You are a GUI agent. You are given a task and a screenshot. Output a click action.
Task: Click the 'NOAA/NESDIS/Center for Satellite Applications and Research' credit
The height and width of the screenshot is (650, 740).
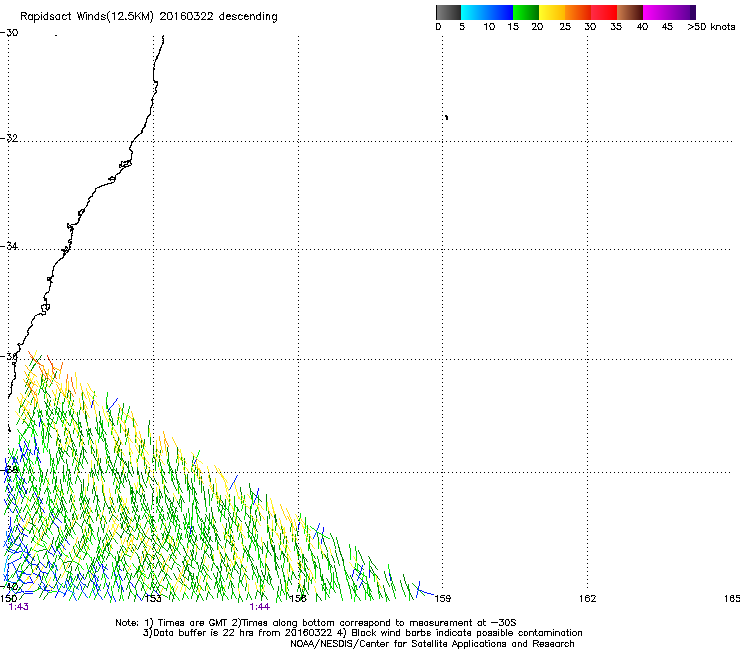pyautogui.click(x=432, y=644)
